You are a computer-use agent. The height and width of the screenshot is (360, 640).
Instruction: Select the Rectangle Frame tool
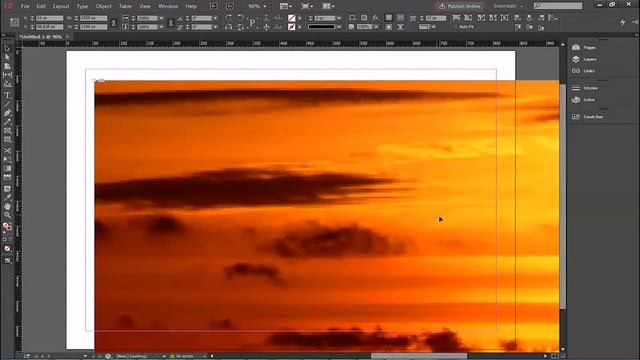tap(7, 131)
